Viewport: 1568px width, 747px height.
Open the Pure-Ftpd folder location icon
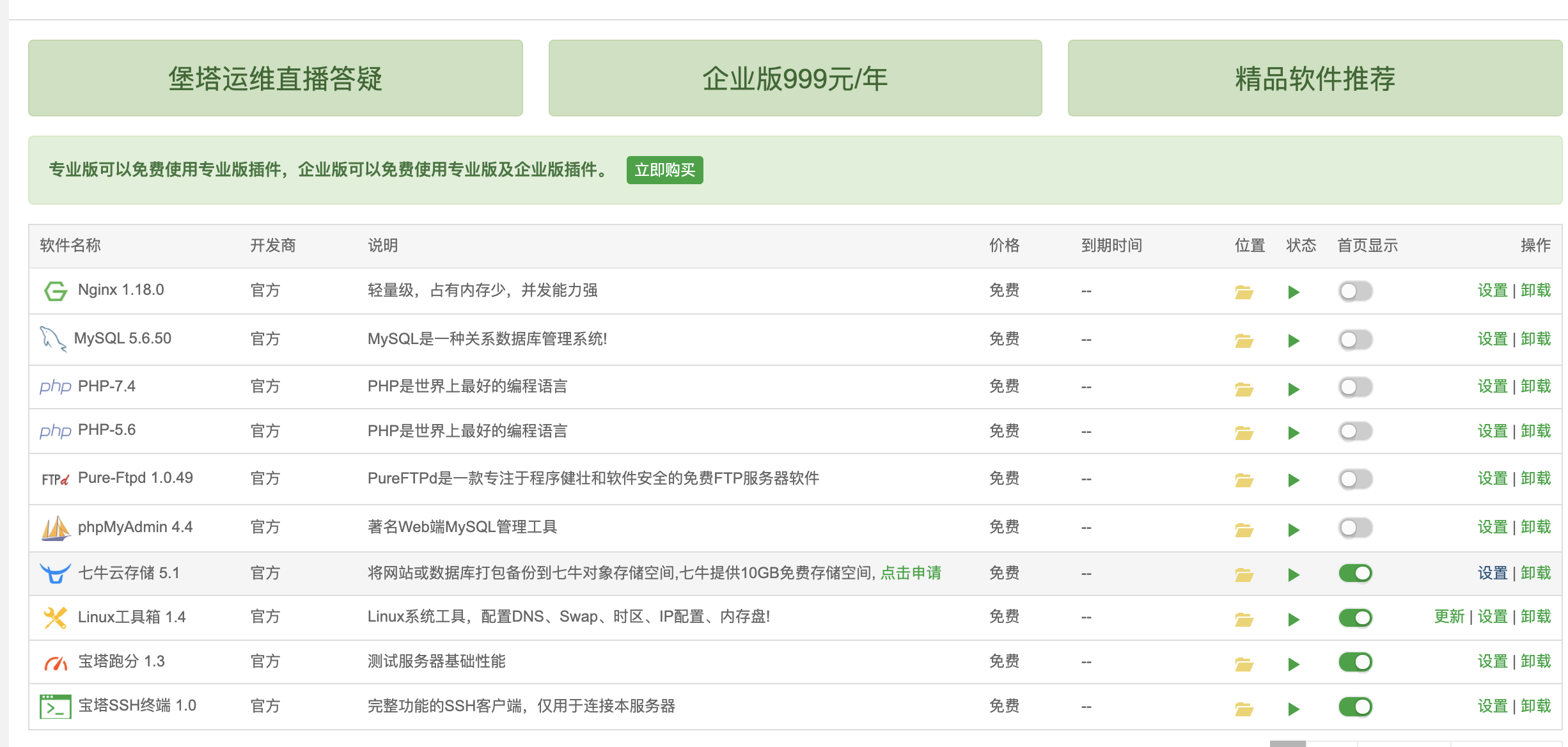pyautogui.click(x=1244, y=480)
